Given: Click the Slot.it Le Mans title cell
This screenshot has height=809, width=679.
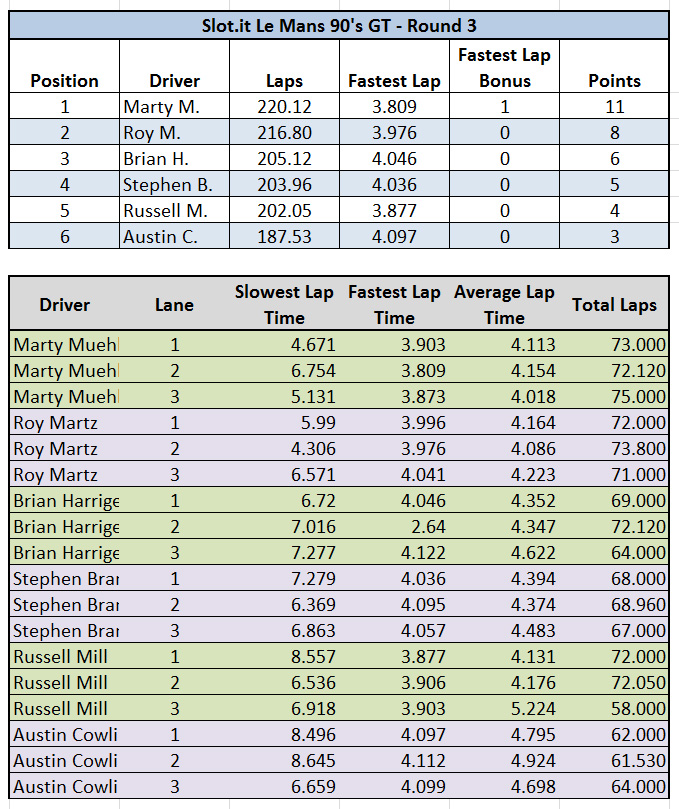Looking at the screenshot, I should [x=339, y=24].
